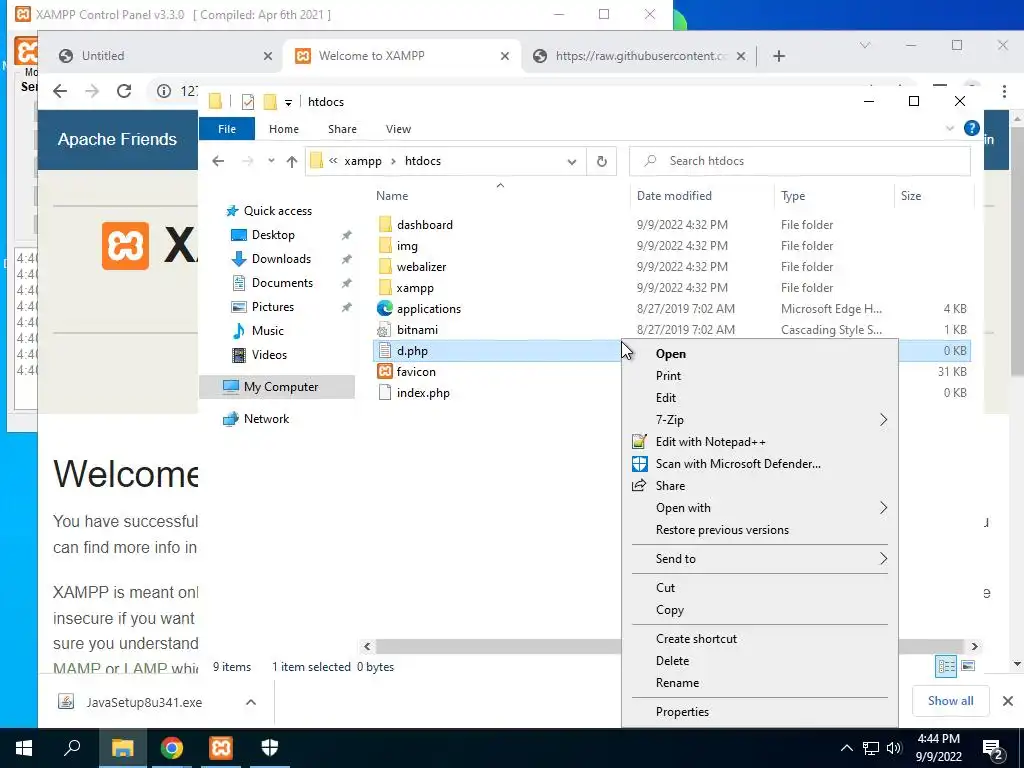Choose Print from the context menu
The image size is (1024, 768).
tap(668, 376)
